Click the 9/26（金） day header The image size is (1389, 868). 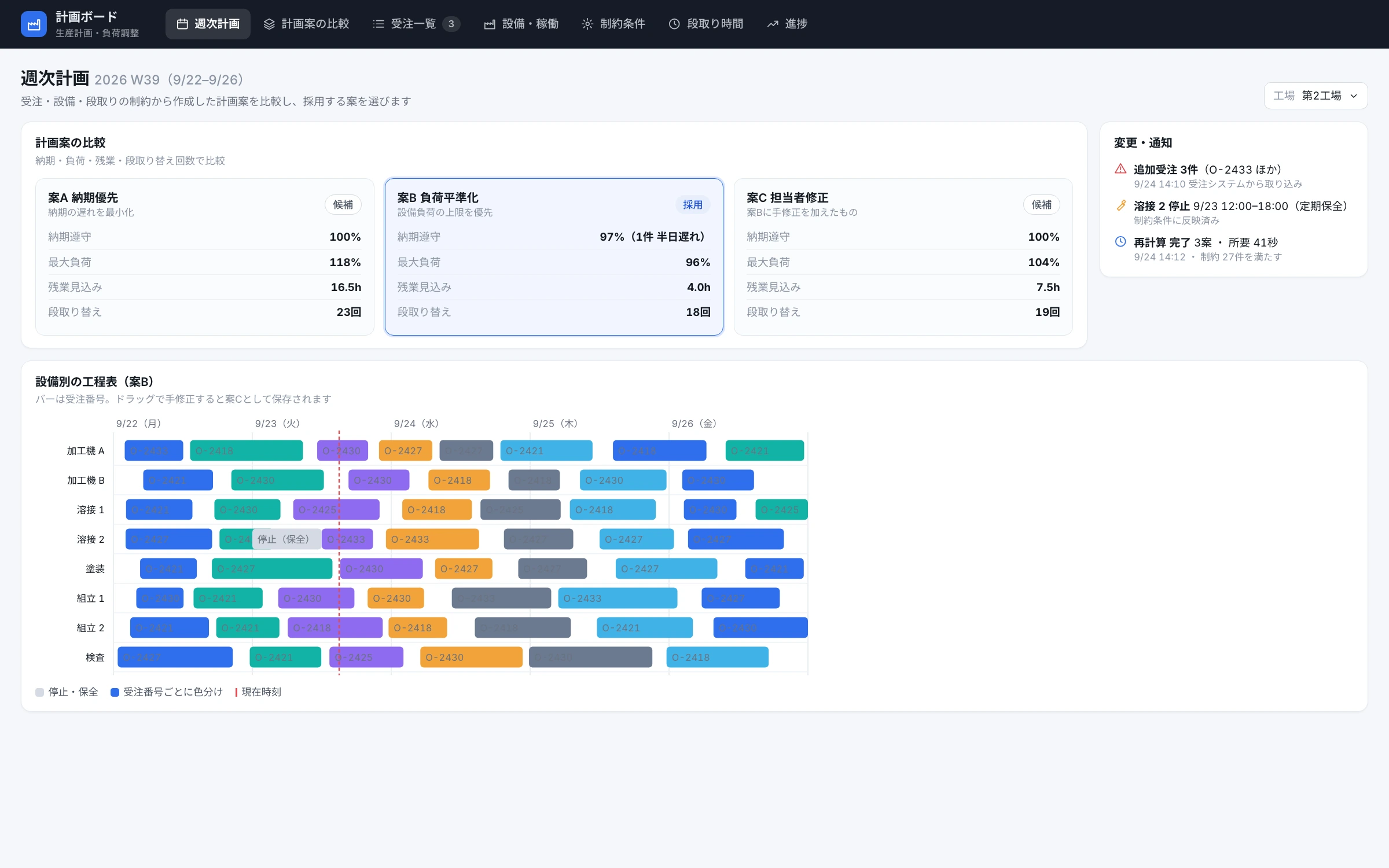(694, 424)
